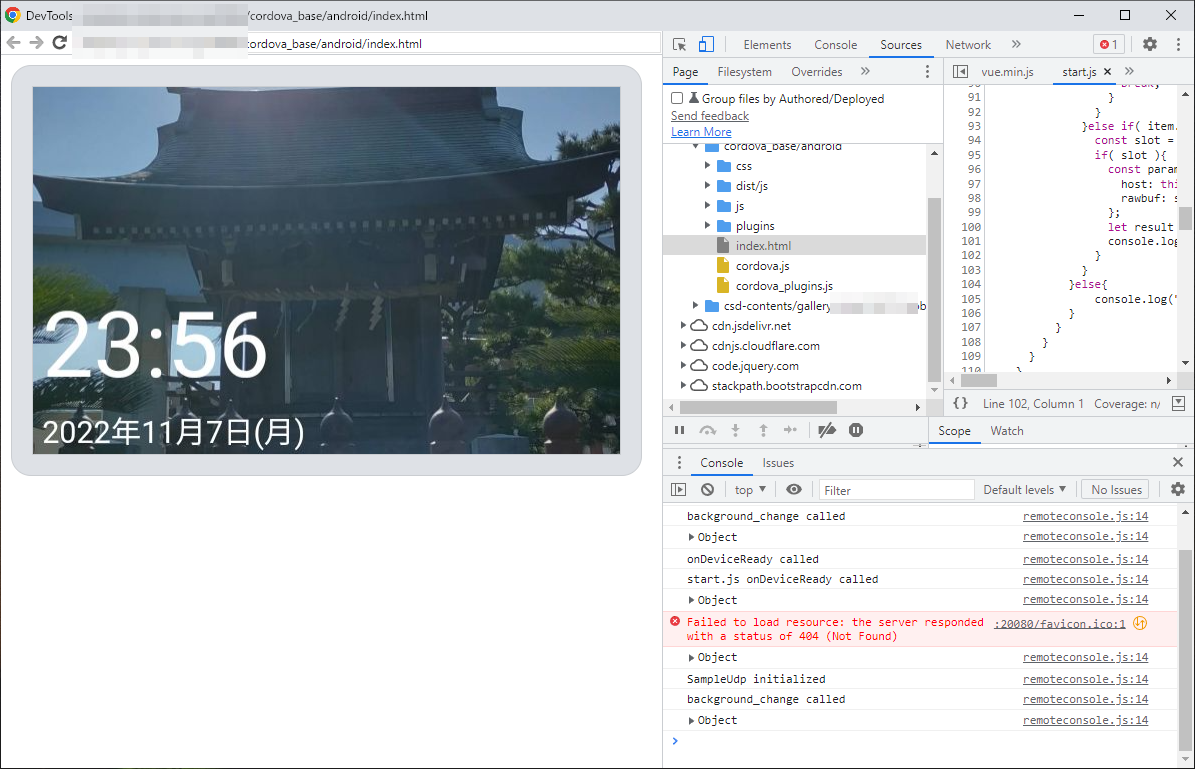Click the Send feedback link

tap(710, 116)
